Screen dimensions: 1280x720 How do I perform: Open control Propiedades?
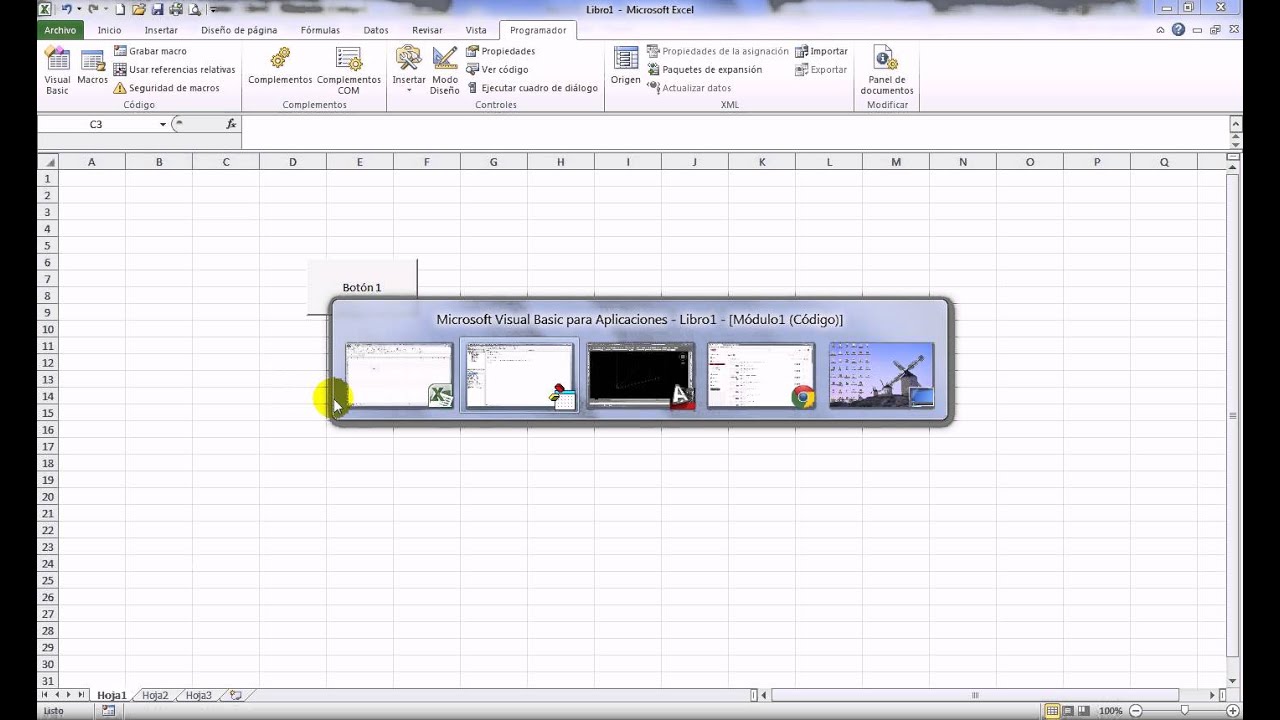click(x=500, y=51)
